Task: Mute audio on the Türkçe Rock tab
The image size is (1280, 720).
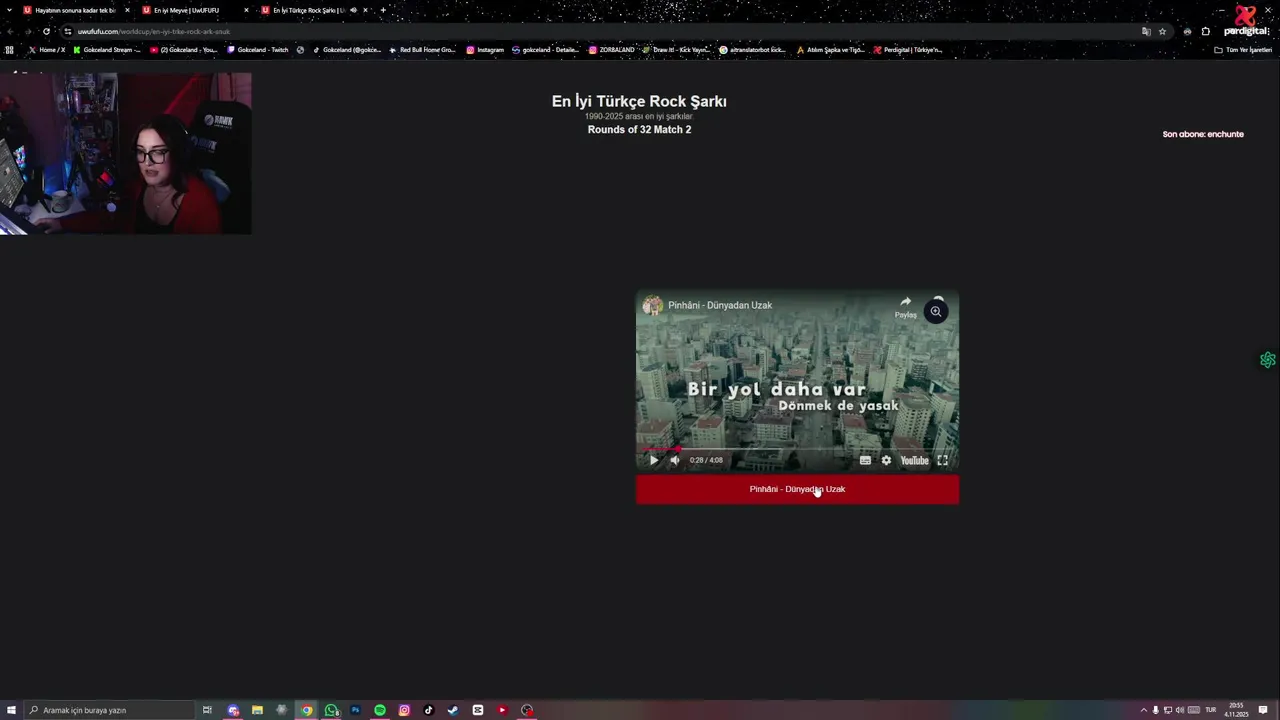Action: tap(353, 10)
